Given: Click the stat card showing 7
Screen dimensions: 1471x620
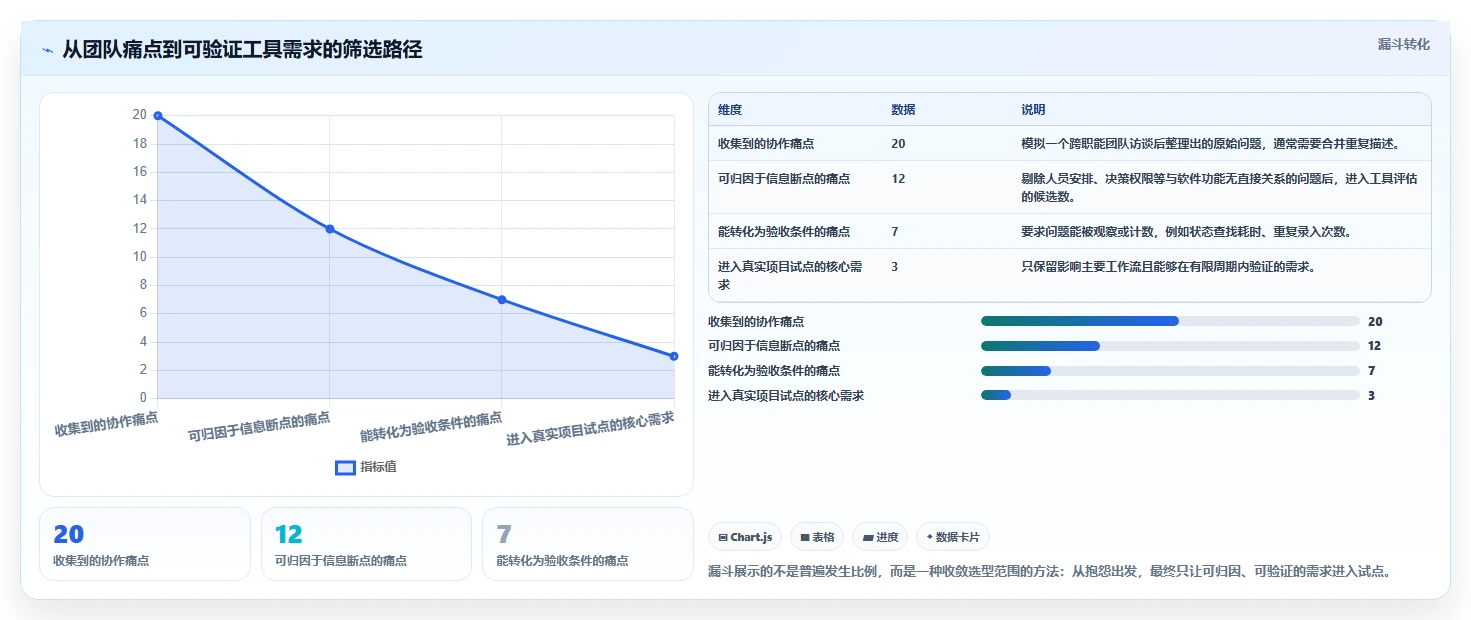Looking at the screenshot, I should click(x=588, y=544).
